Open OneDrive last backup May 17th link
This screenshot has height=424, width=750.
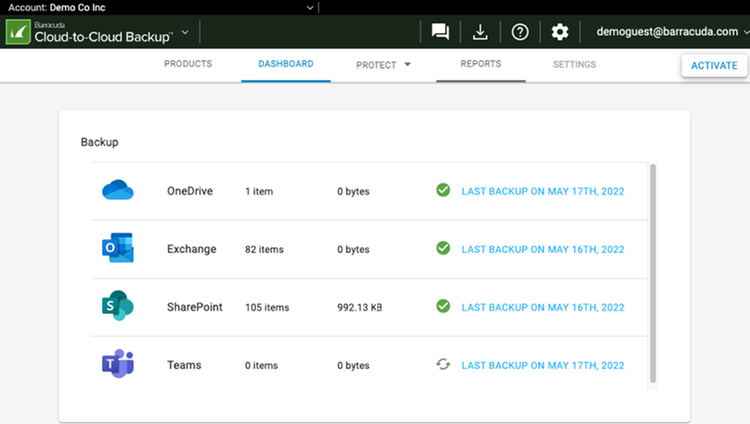click(543, 191)
